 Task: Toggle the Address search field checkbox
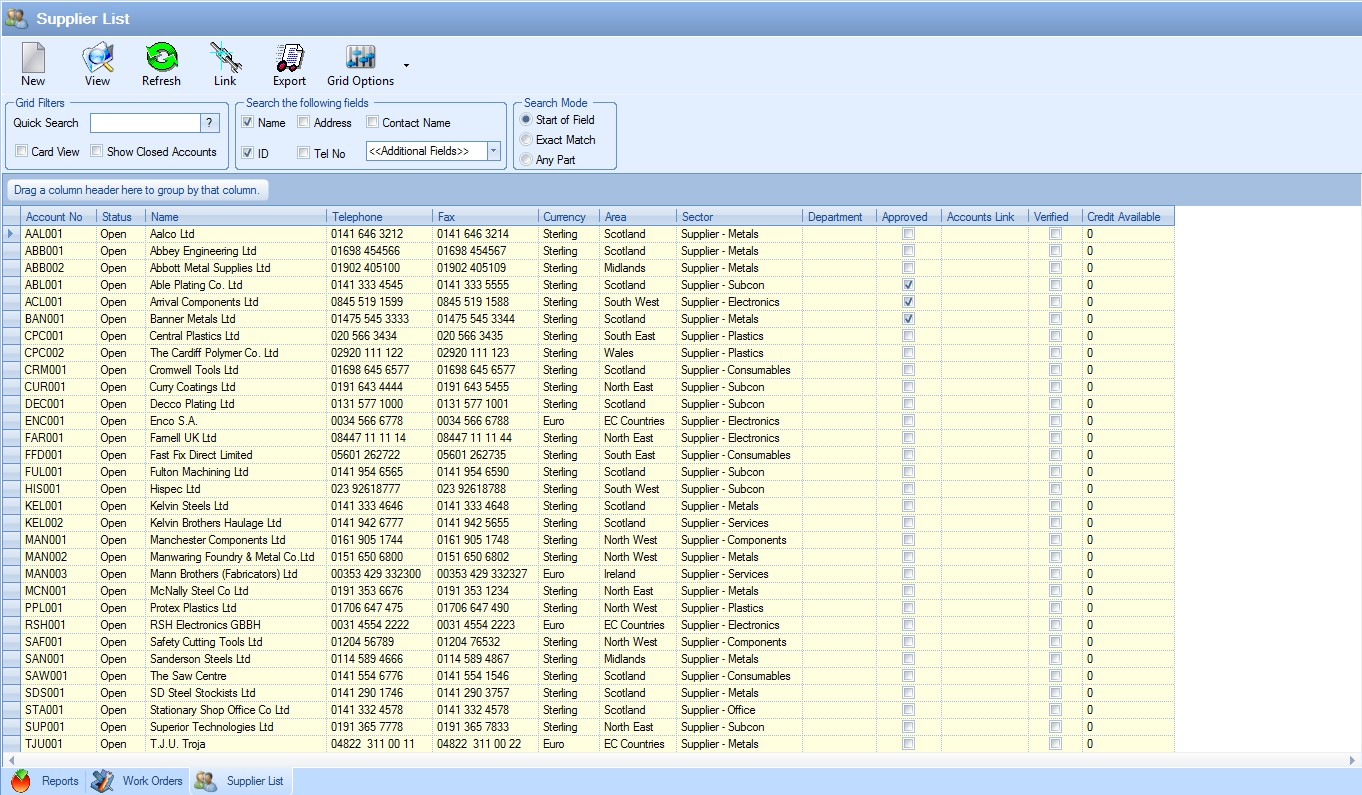(304, 123)
